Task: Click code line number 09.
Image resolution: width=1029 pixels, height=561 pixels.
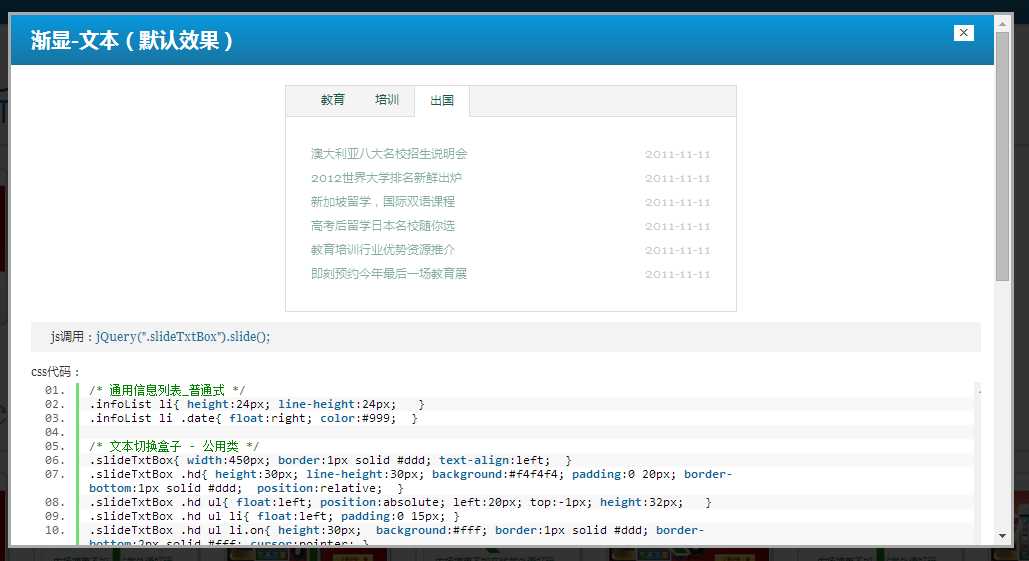Action: pos(54,516)
